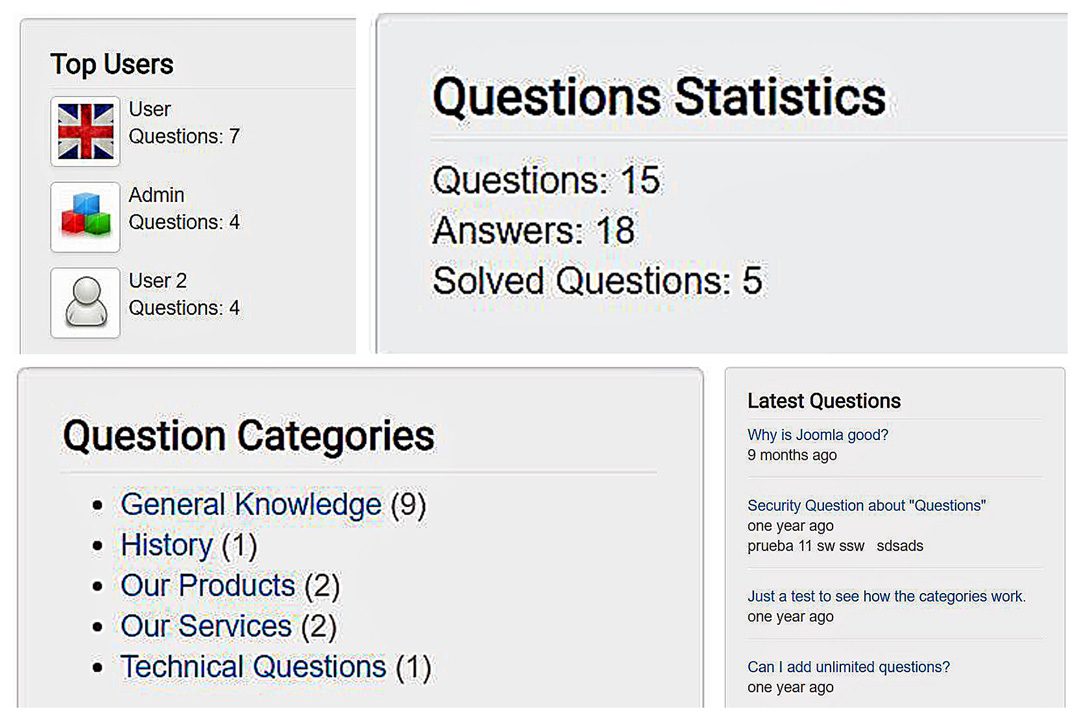Select the Solved Questions: 5 statistic
This screenshot has width=1080, height=720.
[598, 280]
